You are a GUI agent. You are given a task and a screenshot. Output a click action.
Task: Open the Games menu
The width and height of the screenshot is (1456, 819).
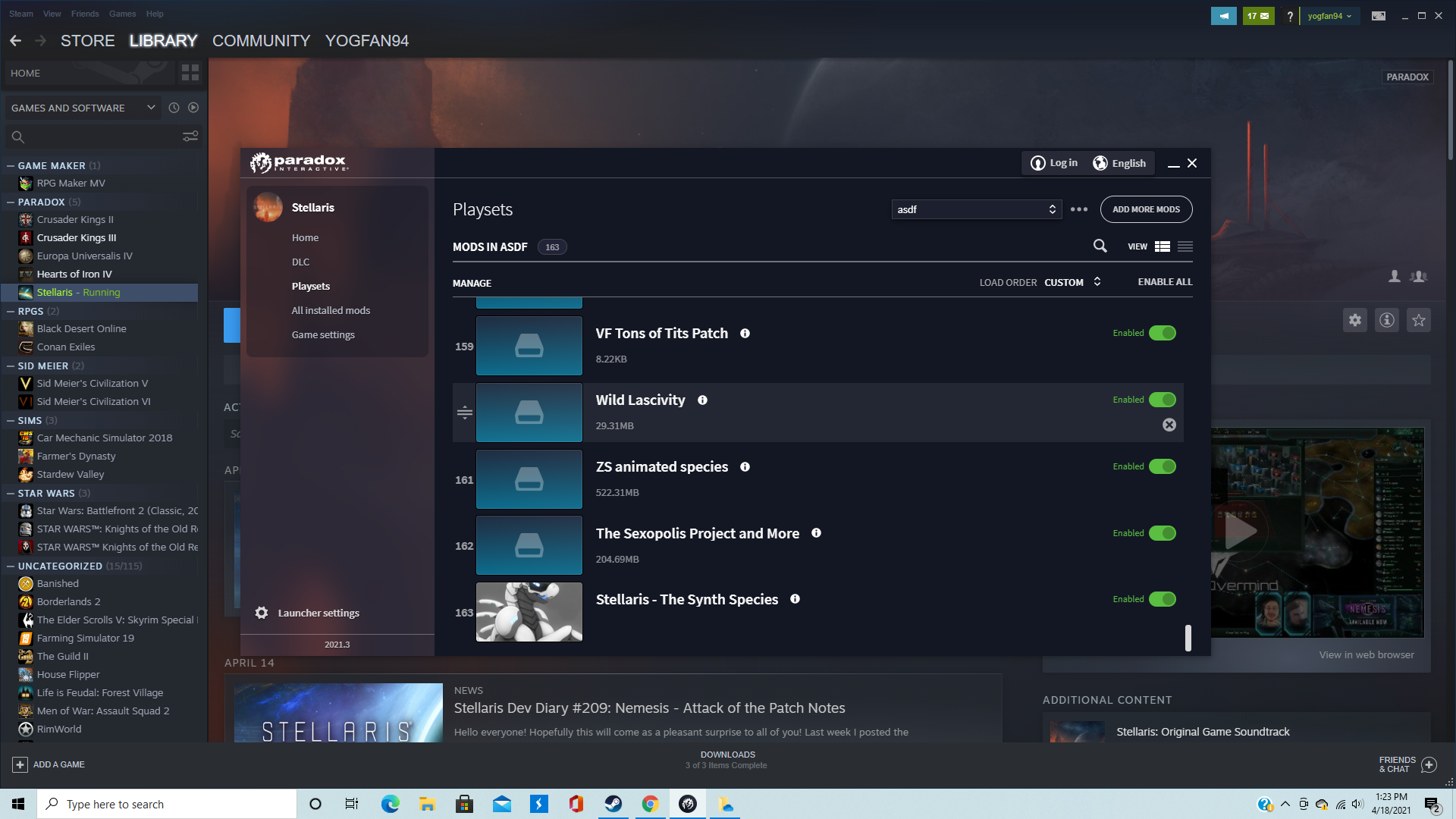click(122, 14)
